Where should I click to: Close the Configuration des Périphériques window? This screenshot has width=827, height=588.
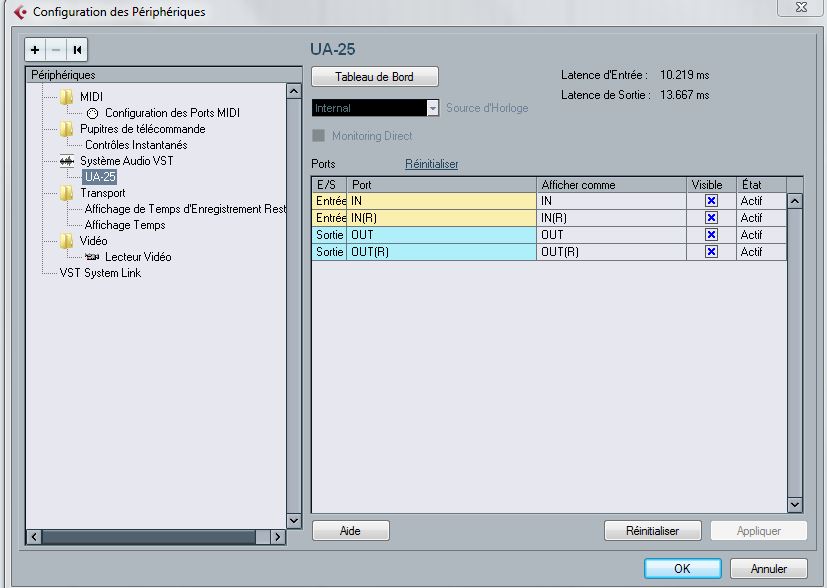click(801, 7)
